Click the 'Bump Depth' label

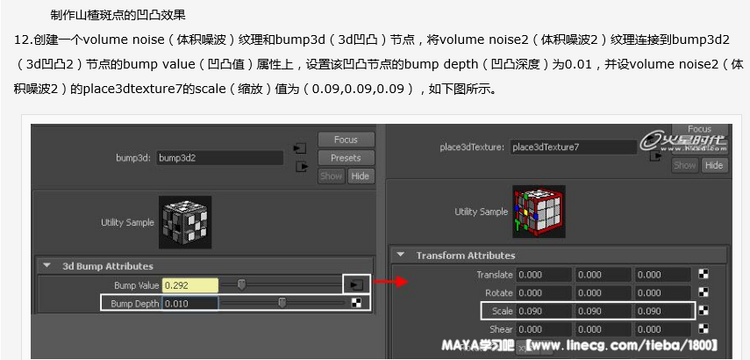coord(135,303)
